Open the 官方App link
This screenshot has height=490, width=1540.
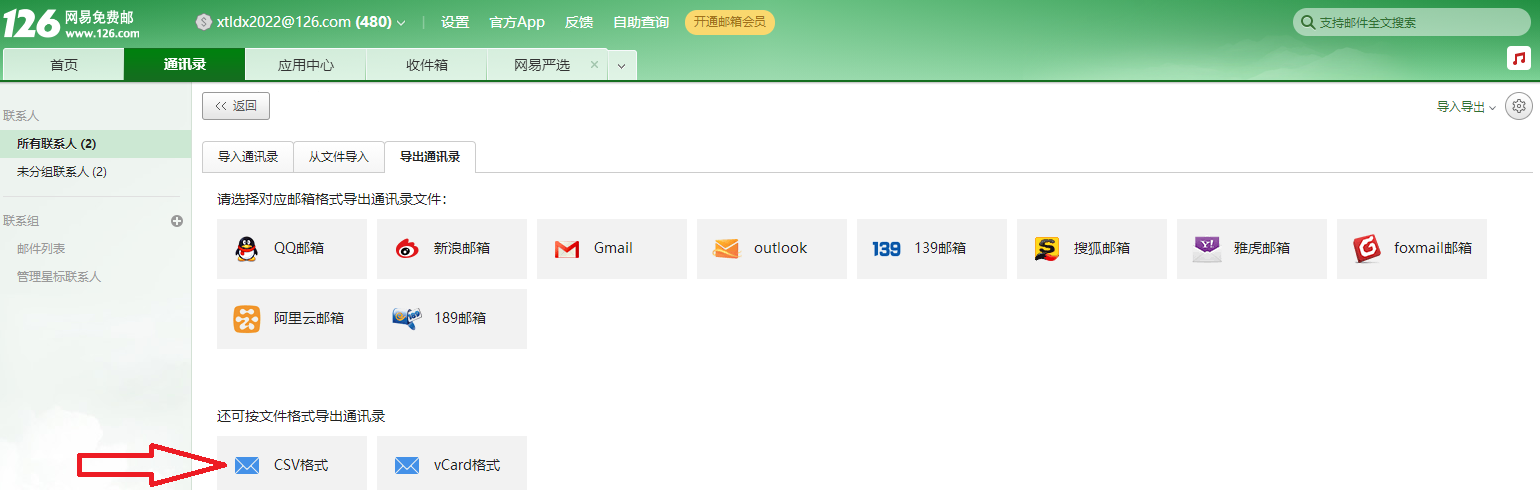coord(517,22)
